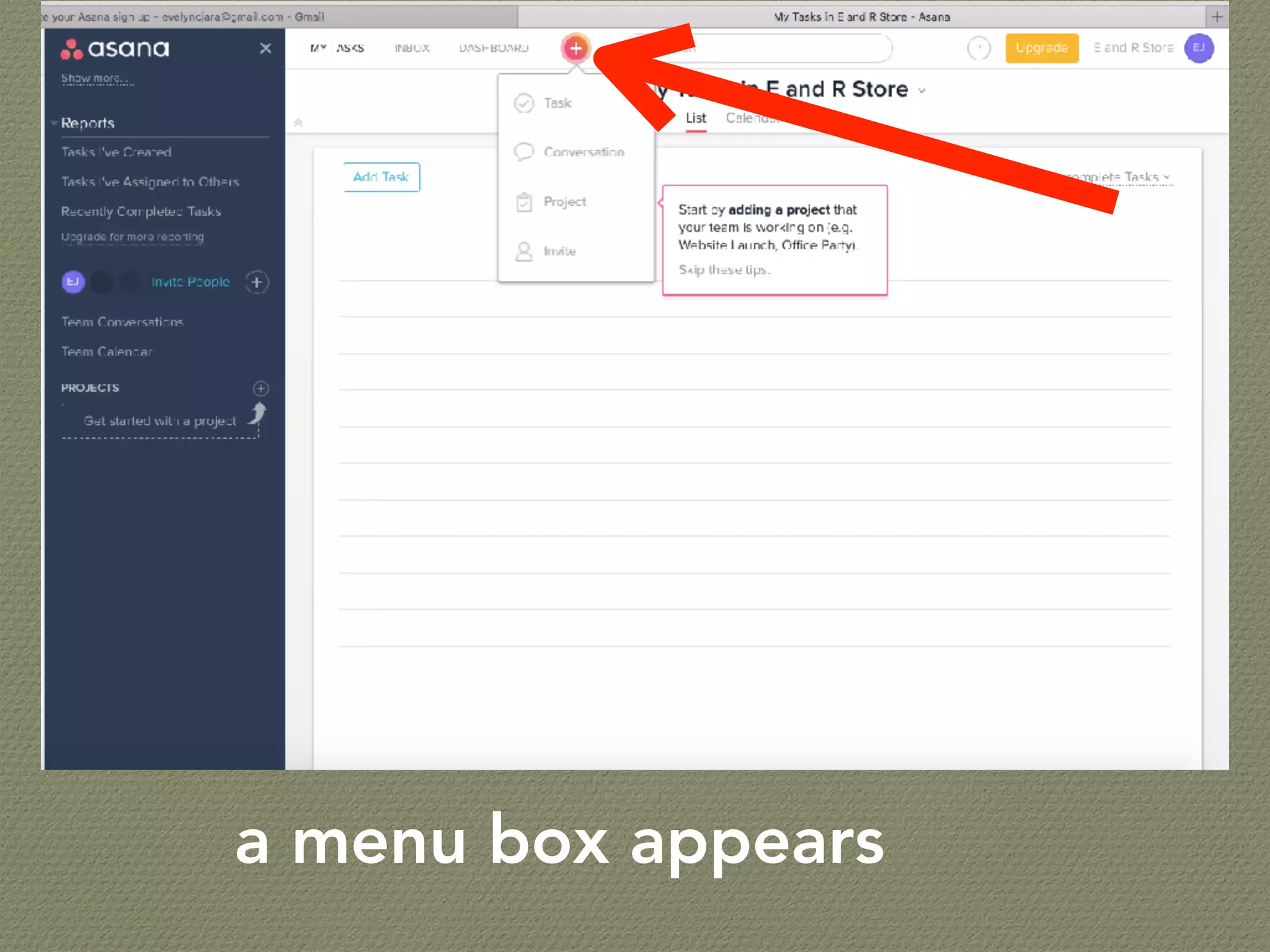The height and width of the screenshot is (952, 1270).
Task: Click the third gray member avatar placeholder
Action: point(131,282)
